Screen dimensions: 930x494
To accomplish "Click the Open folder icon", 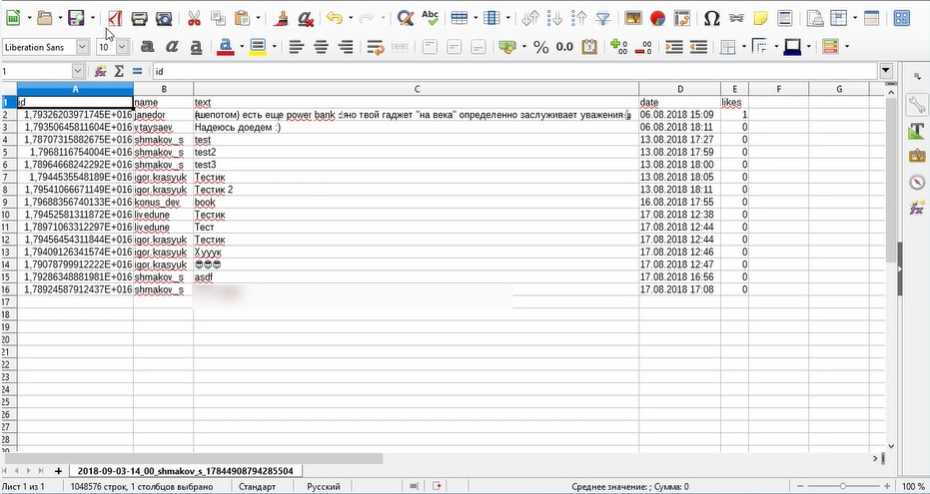I will click(x=44, y=18).
